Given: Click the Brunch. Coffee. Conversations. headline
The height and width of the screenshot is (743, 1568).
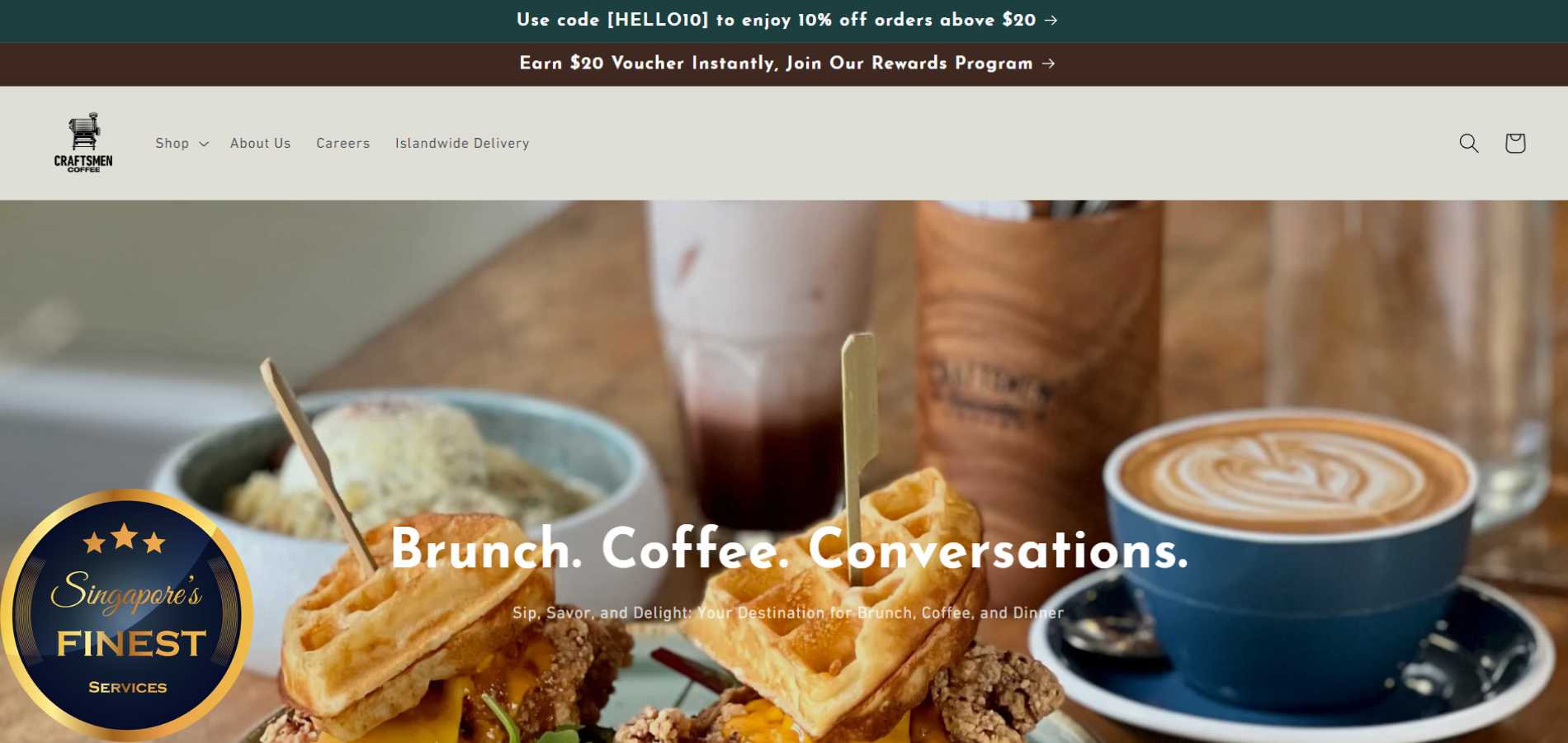Looking at the screenshot, I should (x=789, y=549).
